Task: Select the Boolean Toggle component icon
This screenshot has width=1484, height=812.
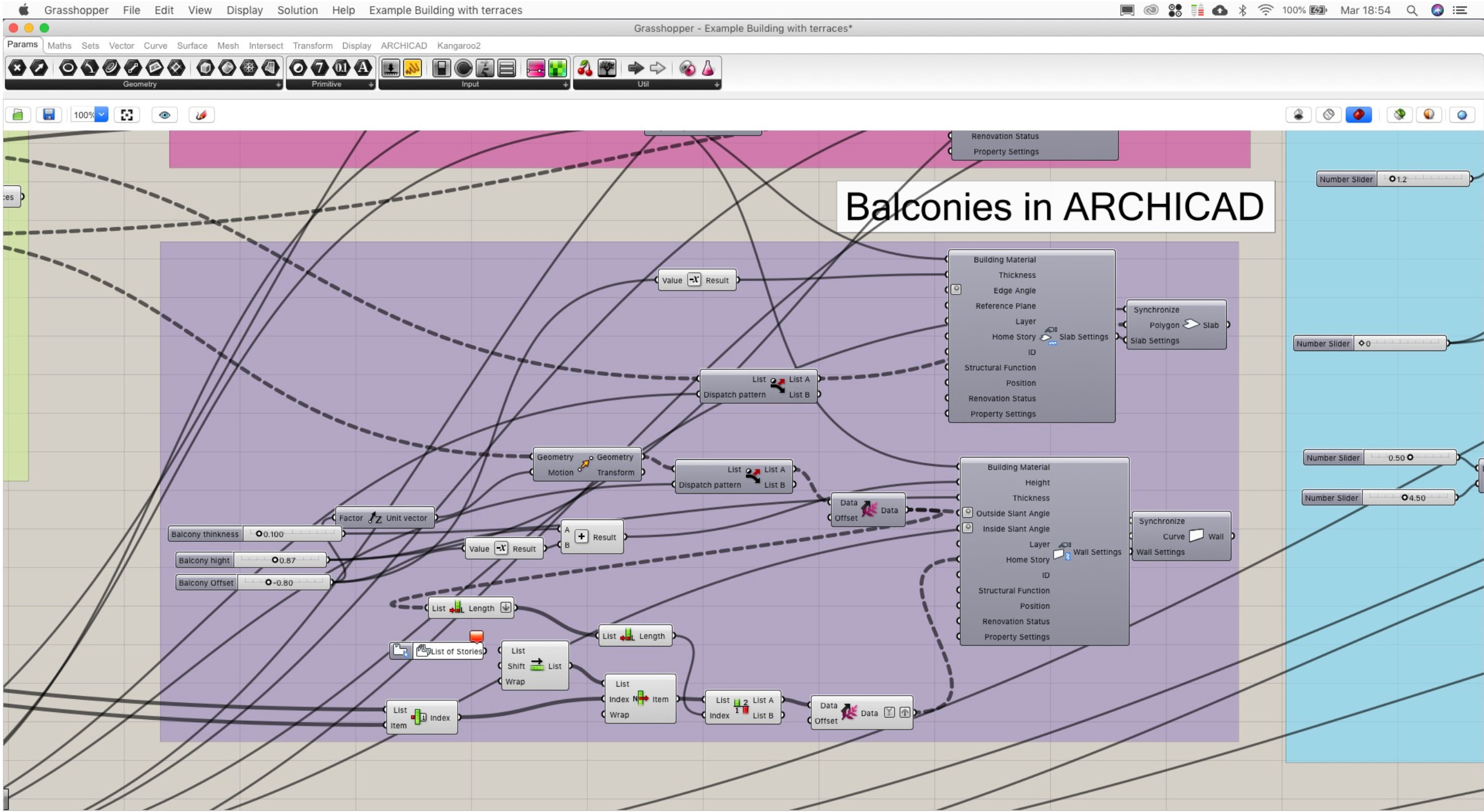Action: tap(441, 69)
